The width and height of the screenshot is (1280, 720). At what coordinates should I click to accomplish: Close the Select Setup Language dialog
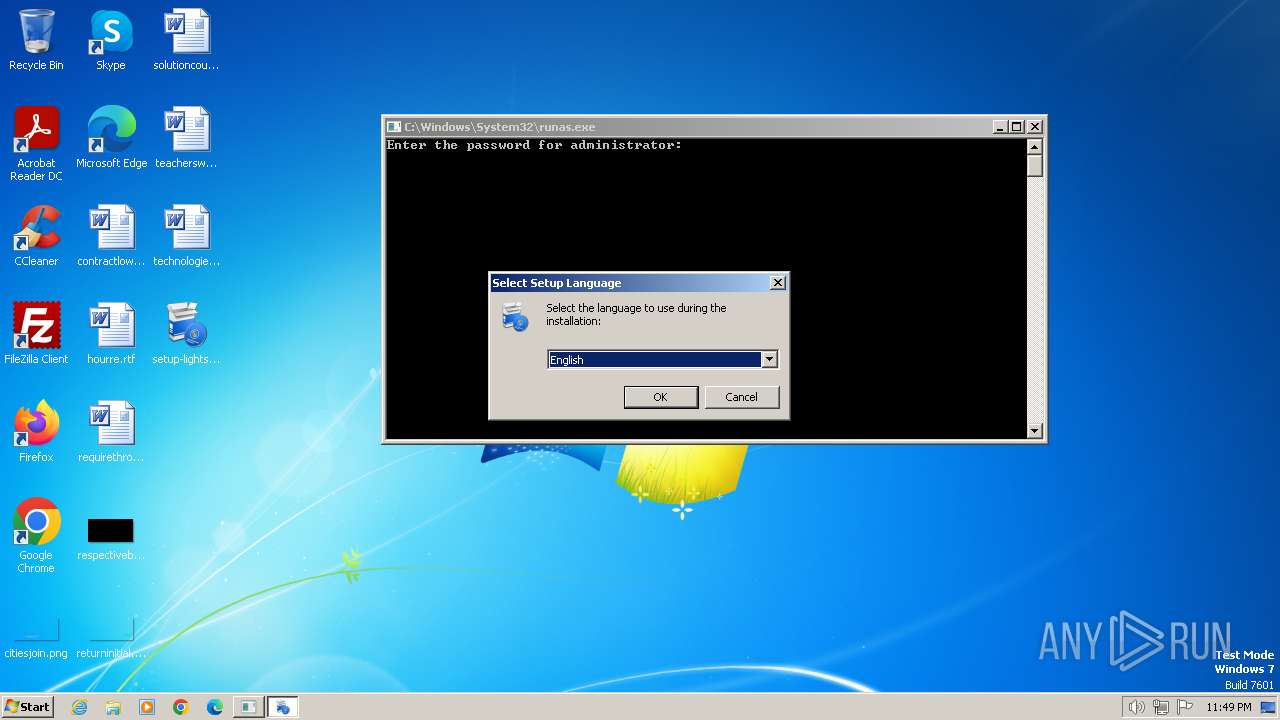(x=777, y=283)
